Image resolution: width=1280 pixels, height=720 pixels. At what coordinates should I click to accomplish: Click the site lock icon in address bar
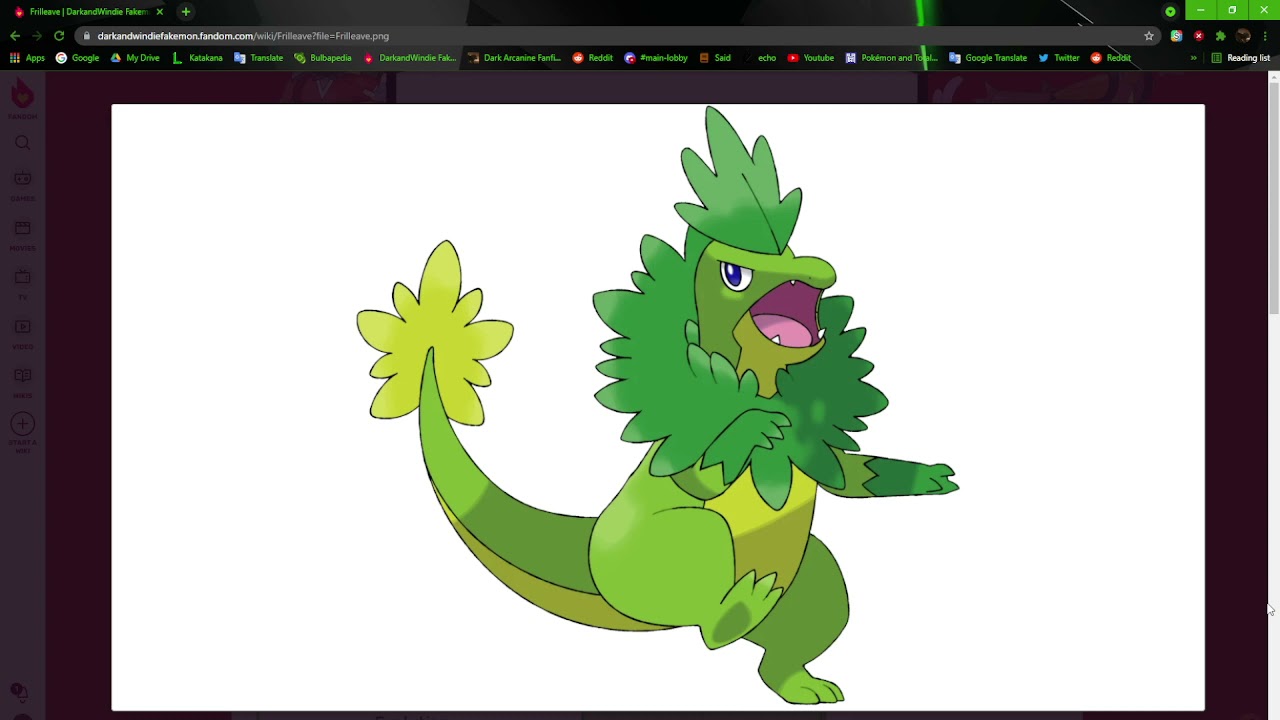[87, 36]
